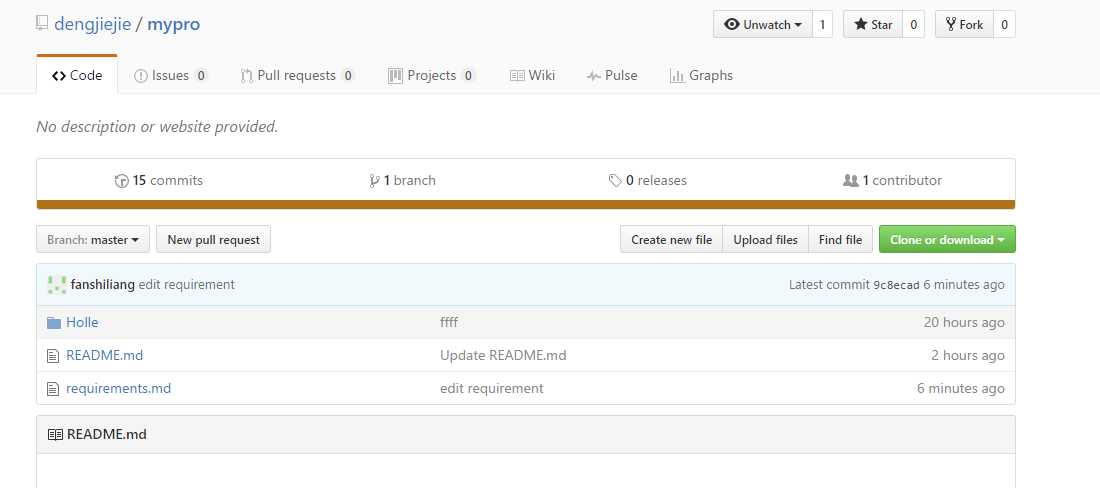Click the fanshiliang avatar identicon

(x=57, y=285)
